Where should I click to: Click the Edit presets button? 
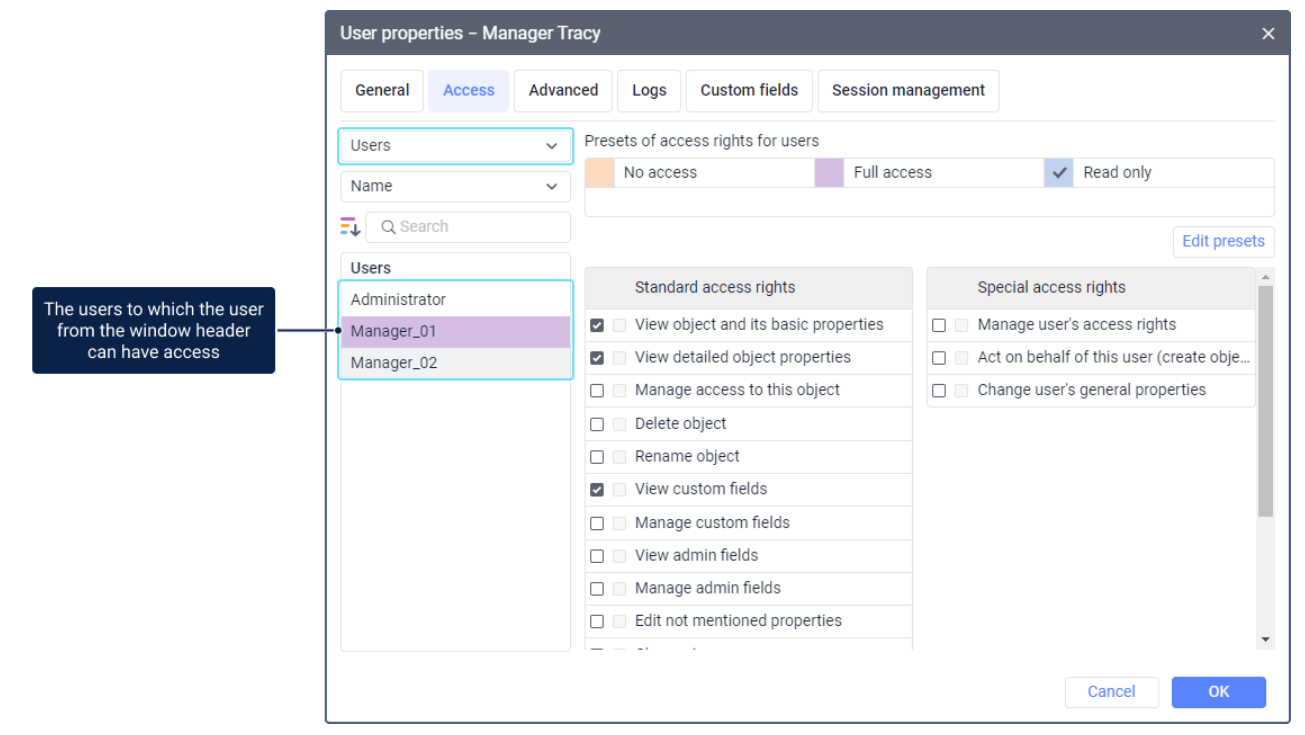coord(1223,242)
